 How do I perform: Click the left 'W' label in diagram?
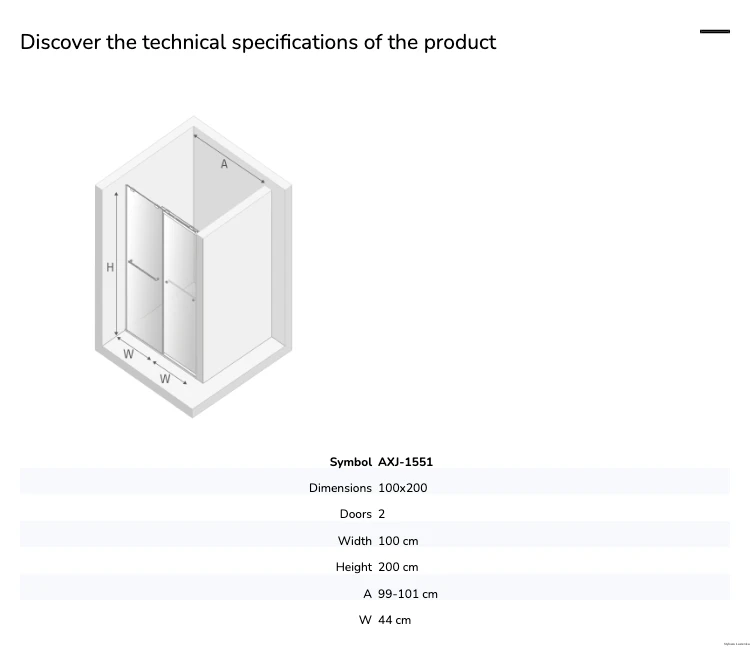[128, 354]
